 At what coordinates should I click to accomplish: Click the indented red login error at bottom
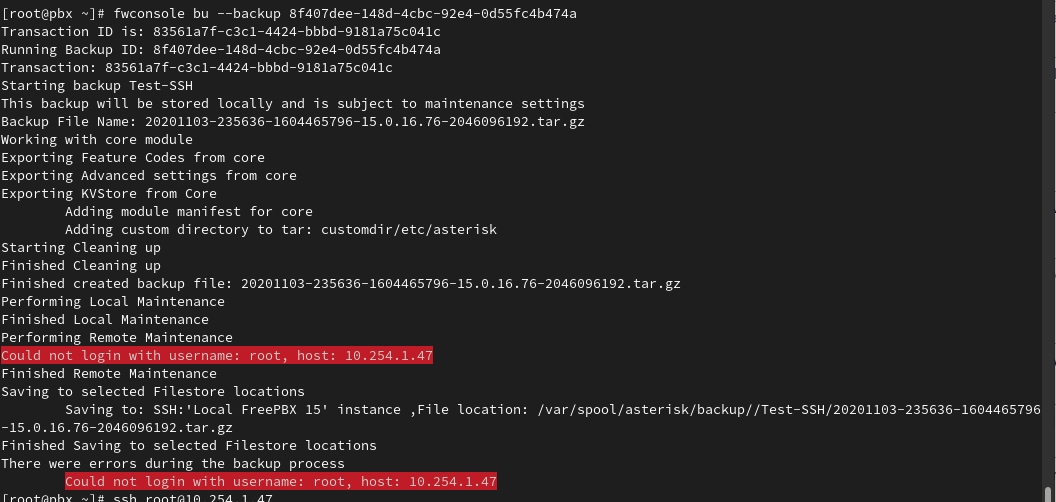[280, 481]
